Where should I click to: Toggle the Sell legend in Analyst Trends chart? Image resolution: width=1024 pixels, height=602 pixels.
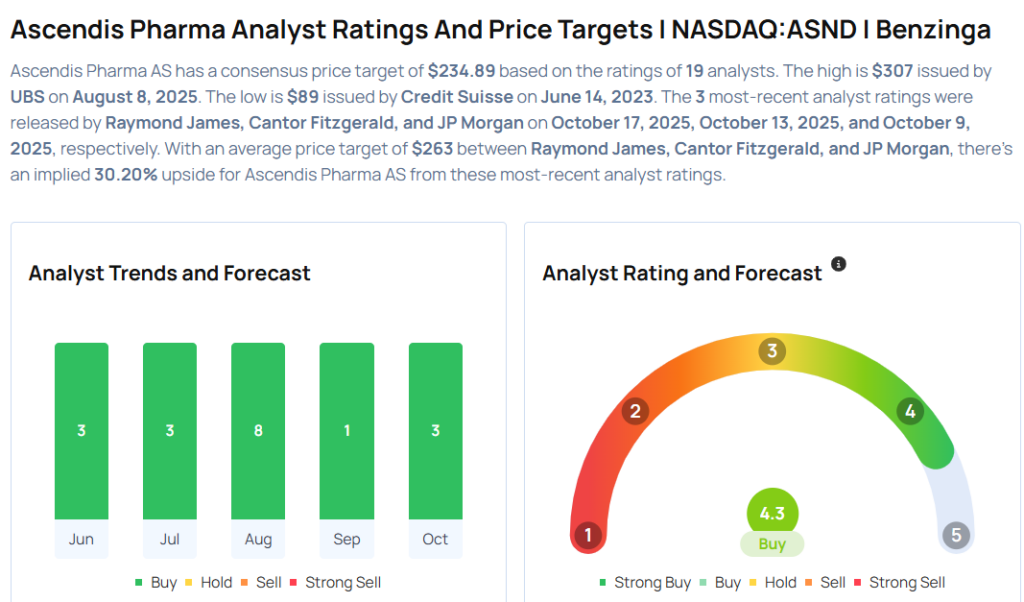tap(262, 582)
